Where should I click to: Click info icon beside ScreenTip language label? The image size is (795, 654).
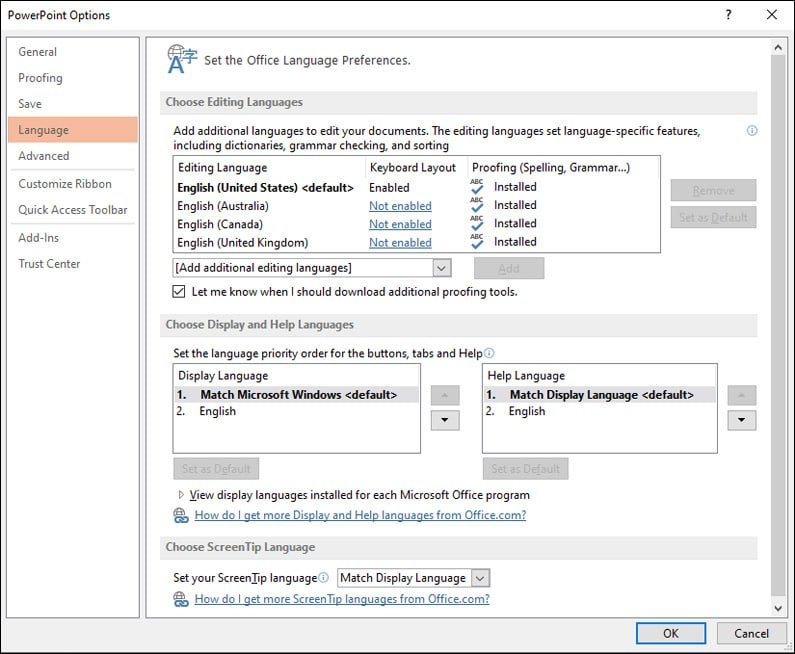coord(323,577)
